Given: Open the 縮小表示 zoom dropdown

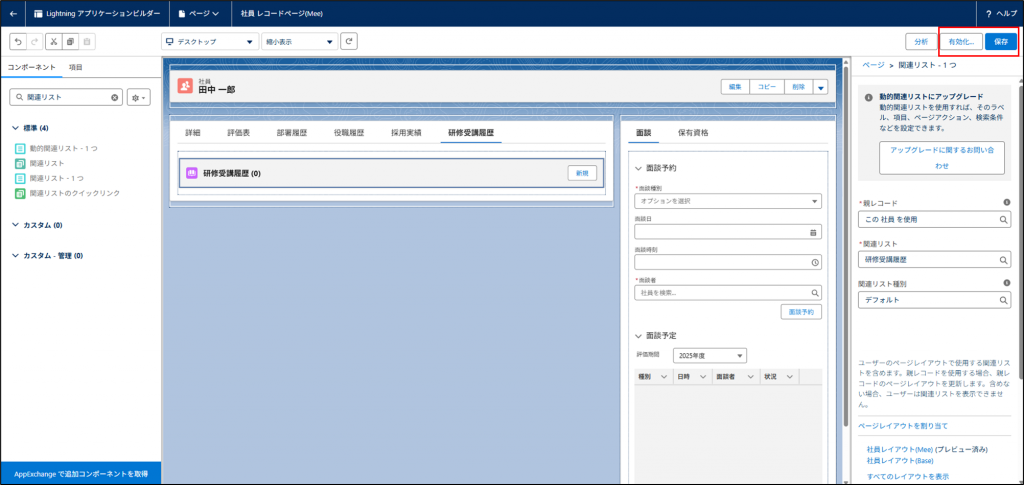Looking at the screenshot, I should click(x=299, y=41).
